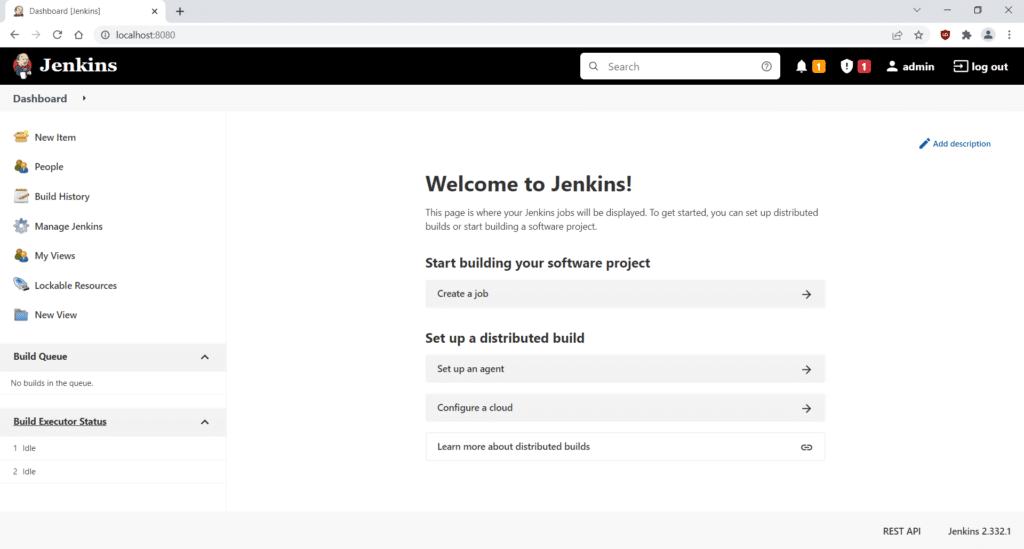Collapse the Build Executor Status panel
The width and height of the screenshot is (1024, 549).
pyautogui.click(x=204, y=422)
